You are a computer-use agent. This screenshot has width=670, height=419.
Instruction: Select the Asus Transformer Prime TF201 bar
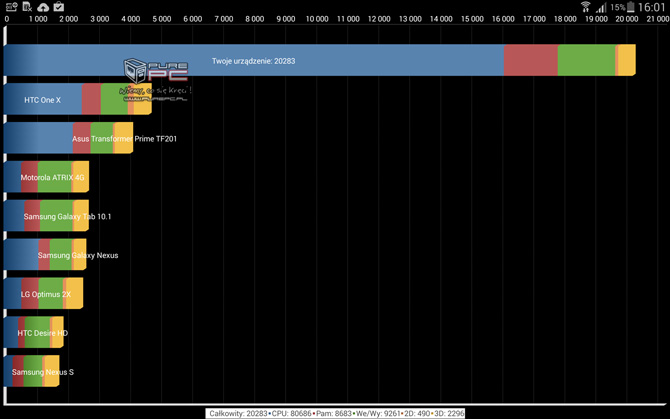click(68, 138)
